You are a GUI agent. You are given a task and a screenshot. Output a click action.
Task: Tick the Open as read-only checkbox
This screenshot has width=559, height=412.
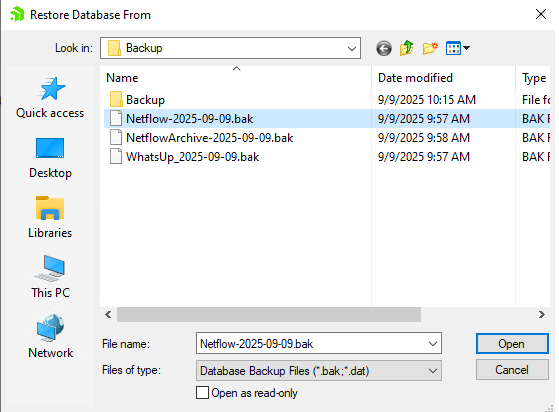202,393
